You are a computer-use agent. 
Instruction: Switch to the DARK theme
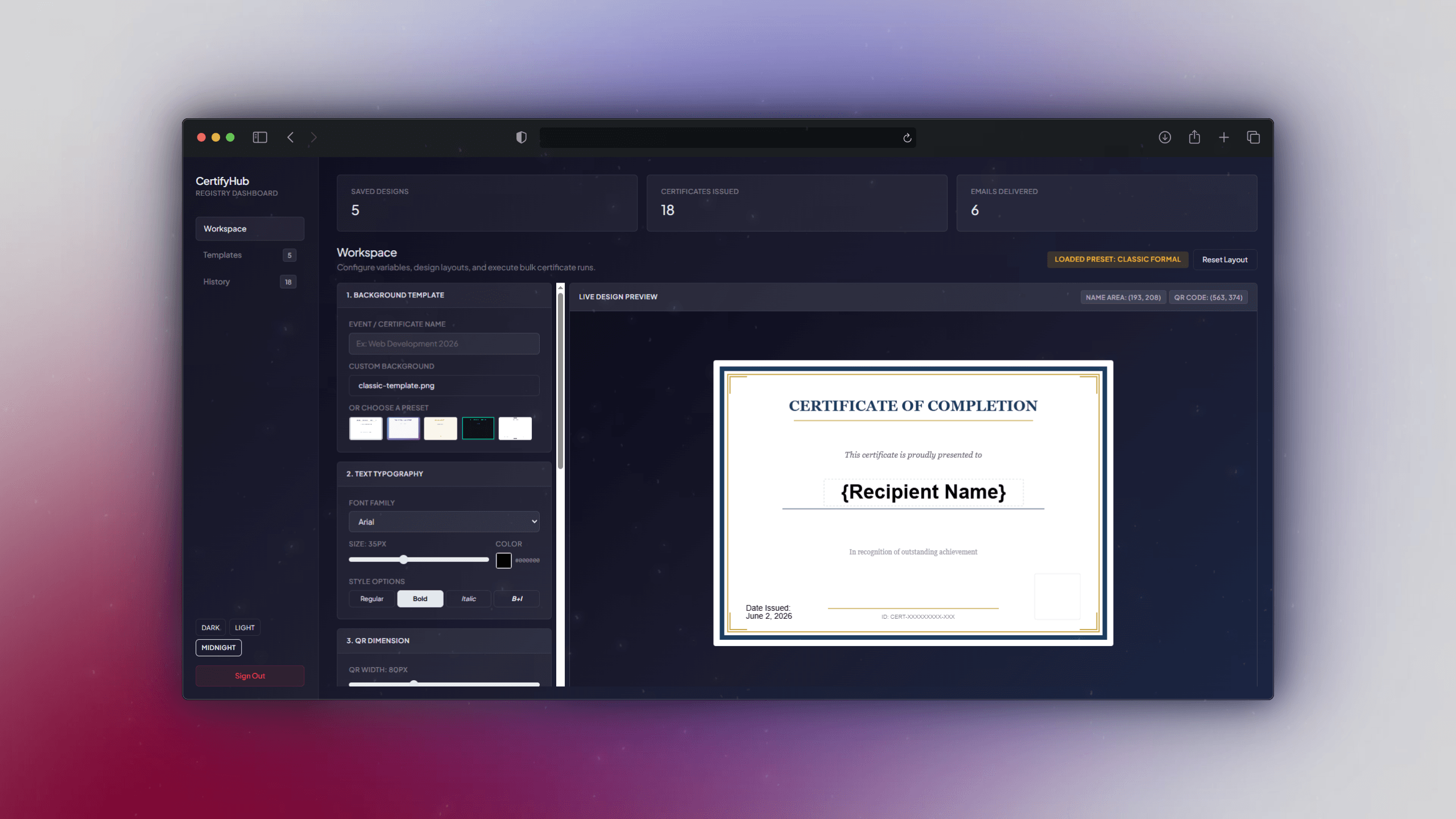(210, 627)
